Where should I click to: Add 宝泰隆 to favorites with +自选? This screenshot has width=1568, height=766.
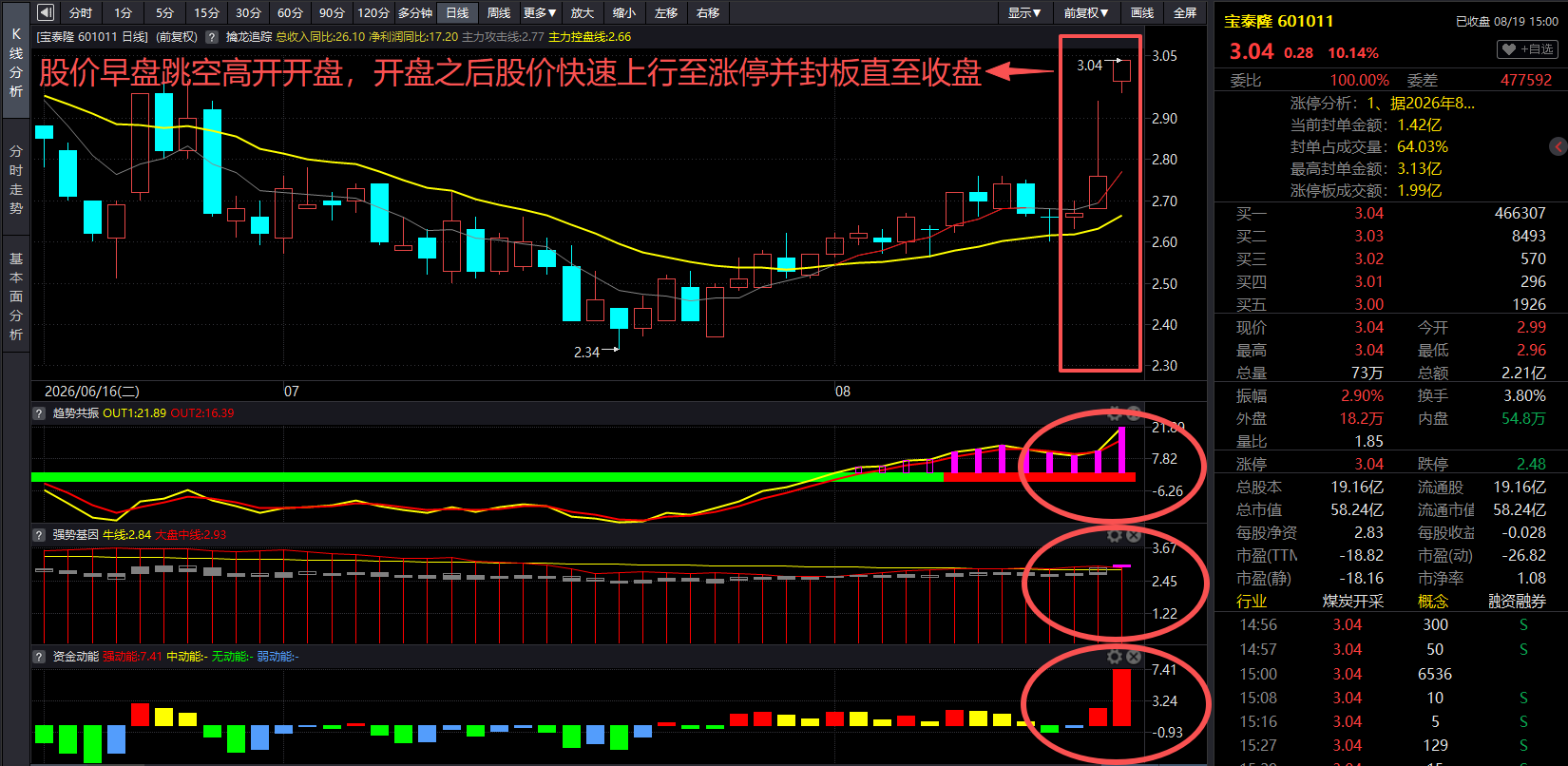click(x=1527, y=49)
